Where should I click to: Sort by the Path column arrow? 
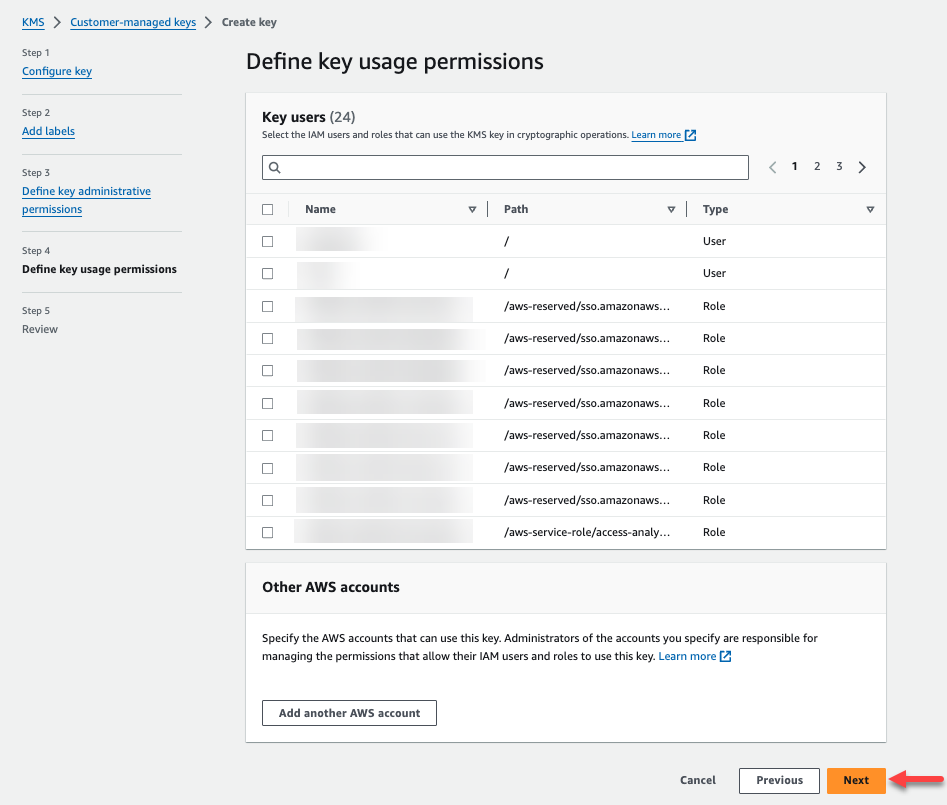click(x=671, y=210)
